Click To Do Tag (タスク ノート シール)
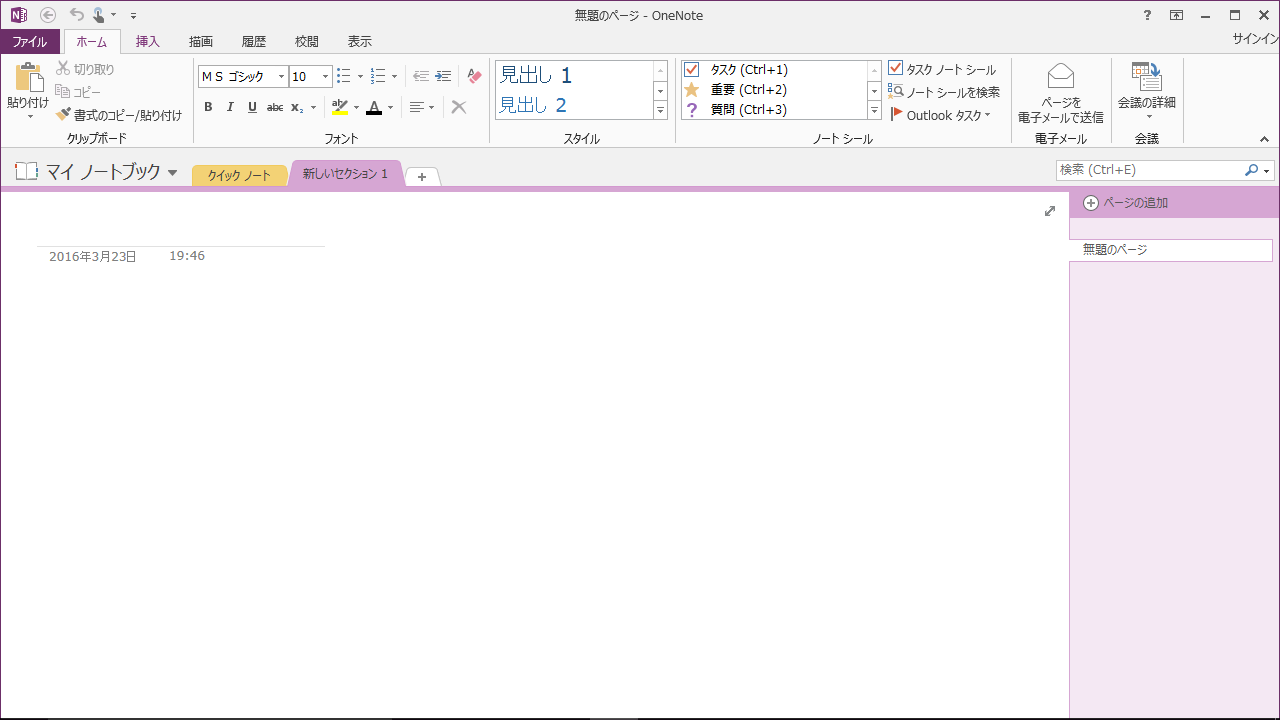Screen dimensions: 1280x720 click(942, 69)
